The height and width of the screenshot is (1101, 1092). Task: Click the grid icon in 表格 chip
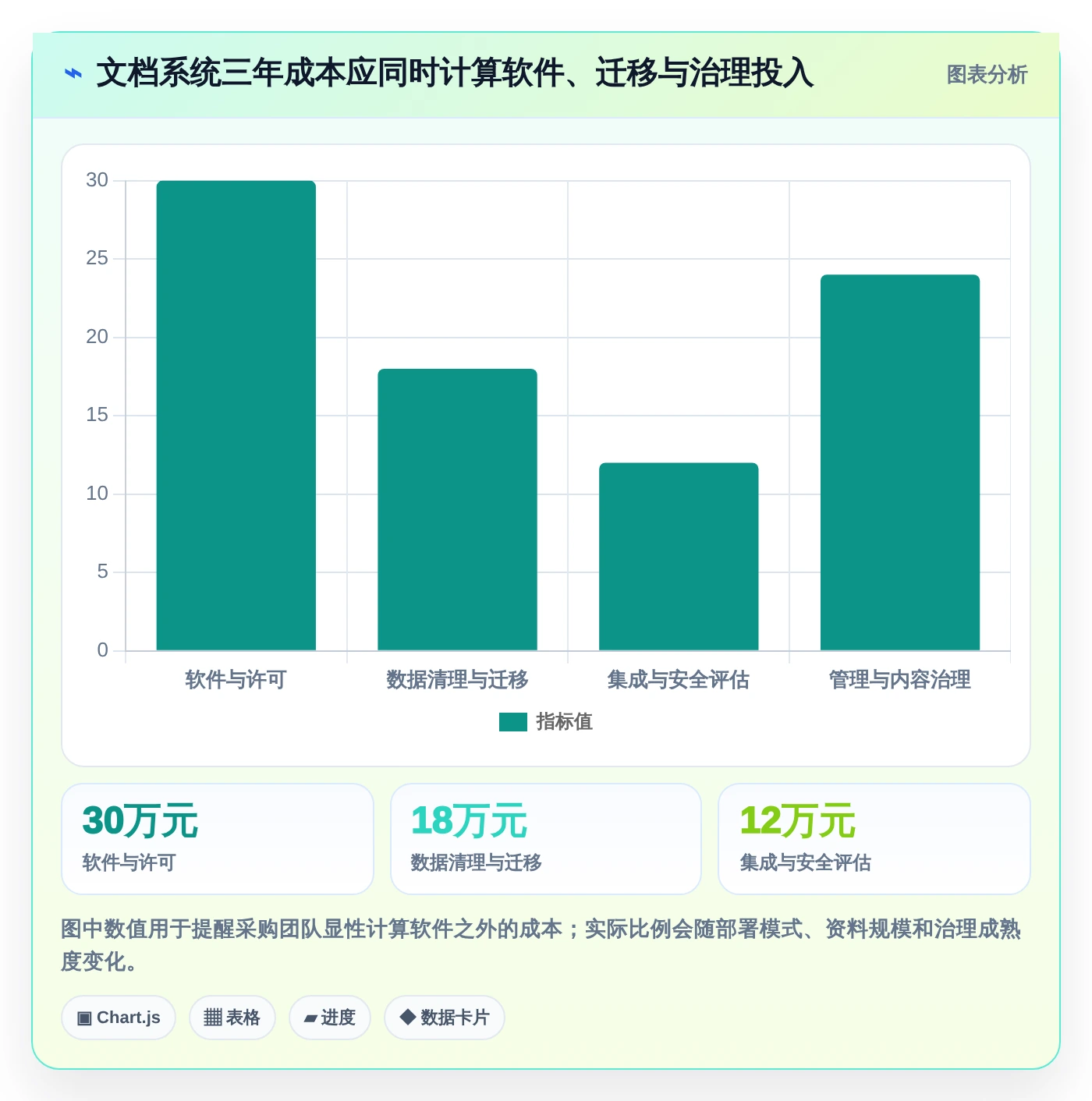pos(213,1018)
